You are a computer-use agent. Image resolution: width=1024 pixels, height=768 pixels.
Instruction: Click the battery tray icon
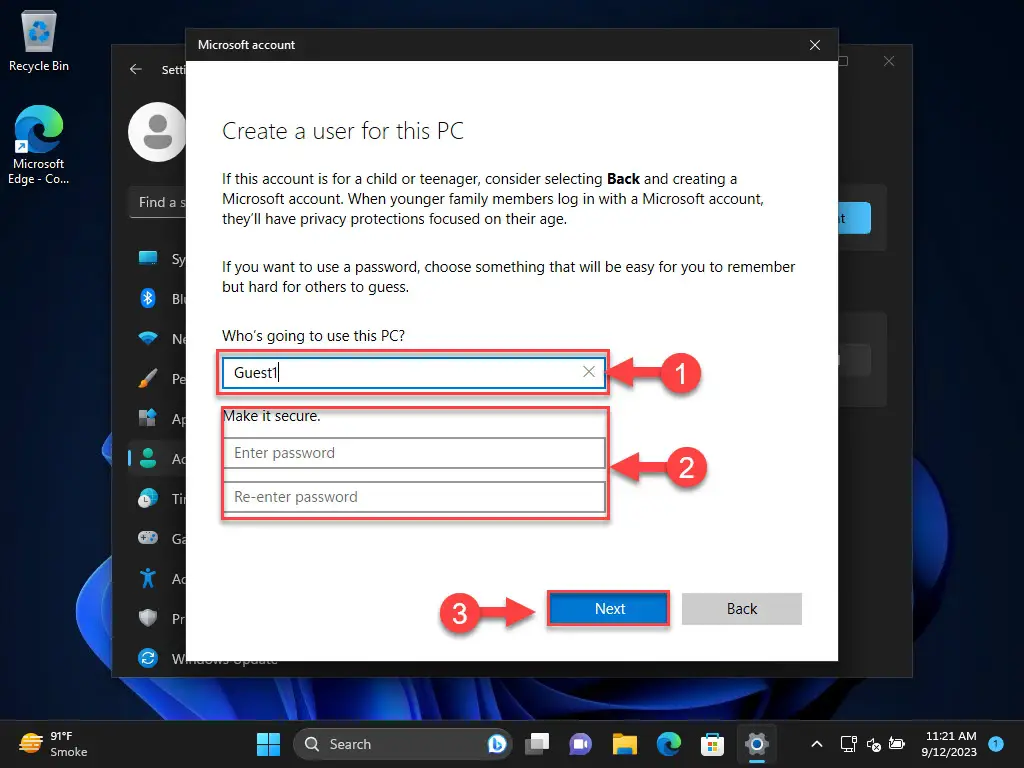coord(897,744)
